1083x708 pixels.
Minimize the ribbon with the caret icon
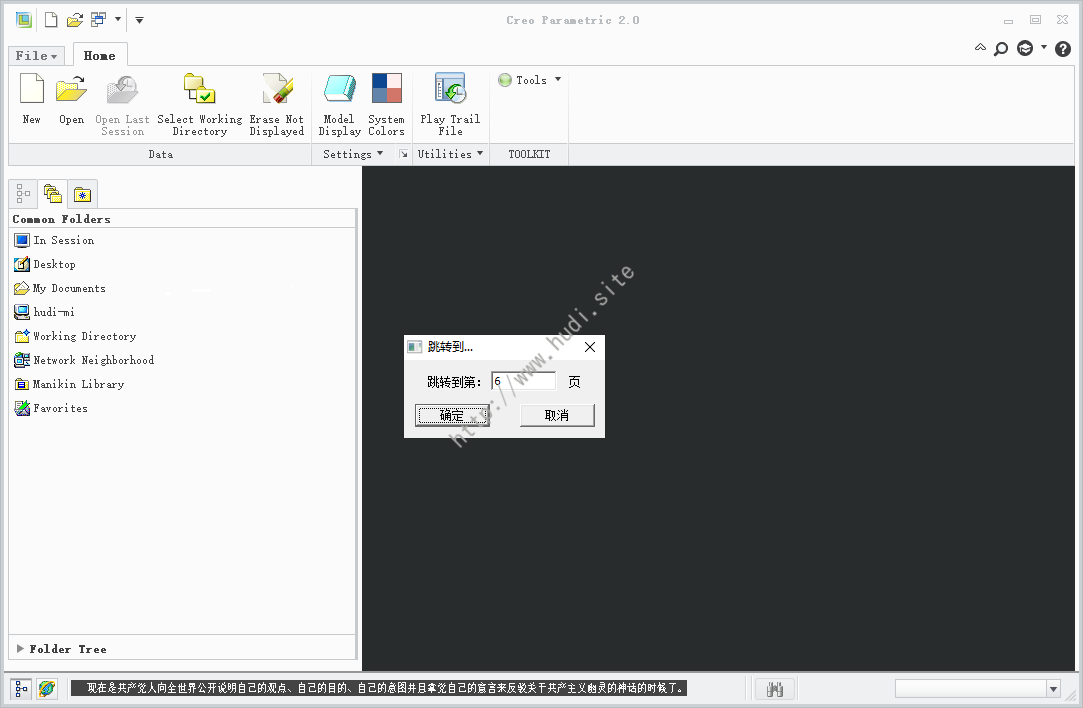[980, 48]
